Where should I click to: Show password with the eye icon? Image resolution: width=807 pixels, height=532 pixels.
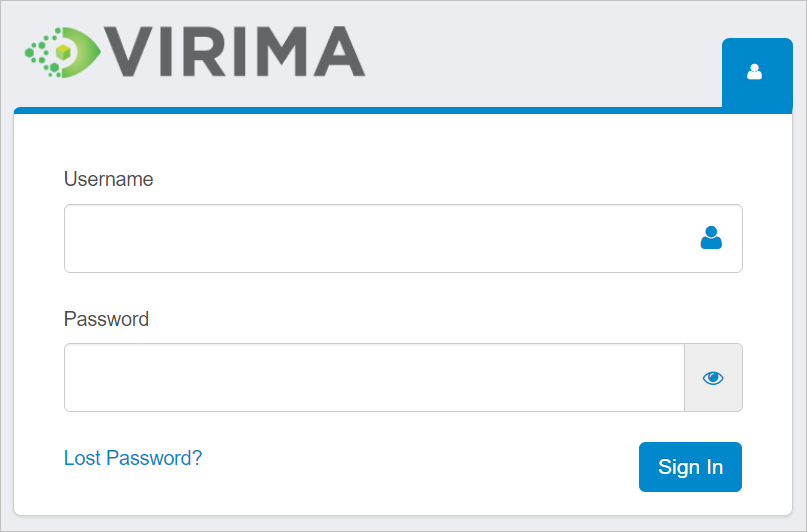click(713, 378)
